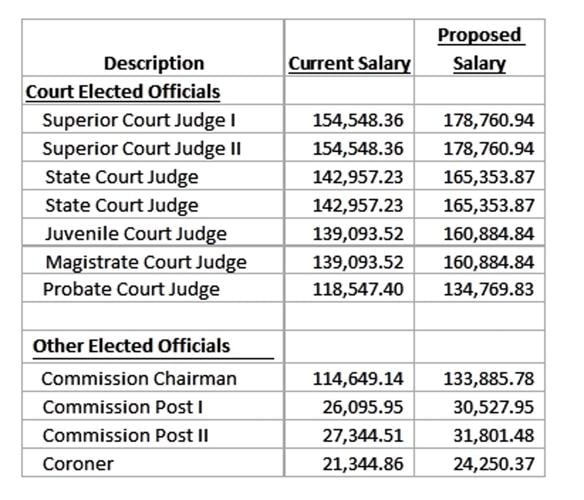Select the Description column header
The image size is (584, 500).
(154, 63)
